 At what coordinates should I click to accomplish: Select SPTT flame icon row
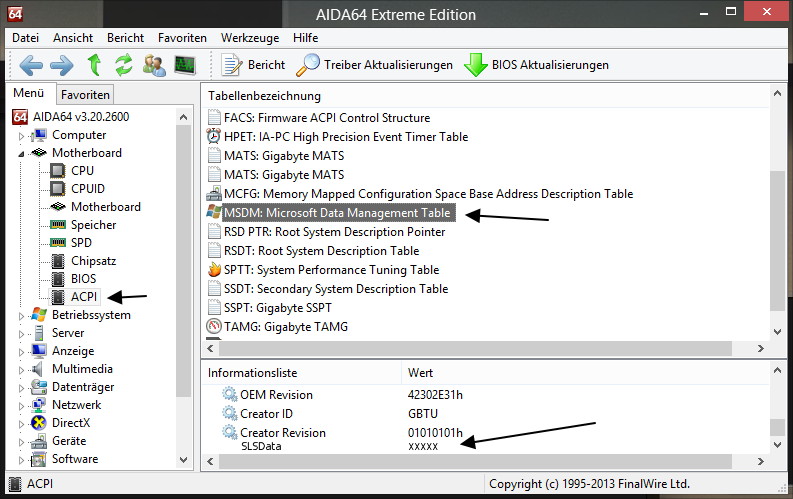click(x=214, y=269)
